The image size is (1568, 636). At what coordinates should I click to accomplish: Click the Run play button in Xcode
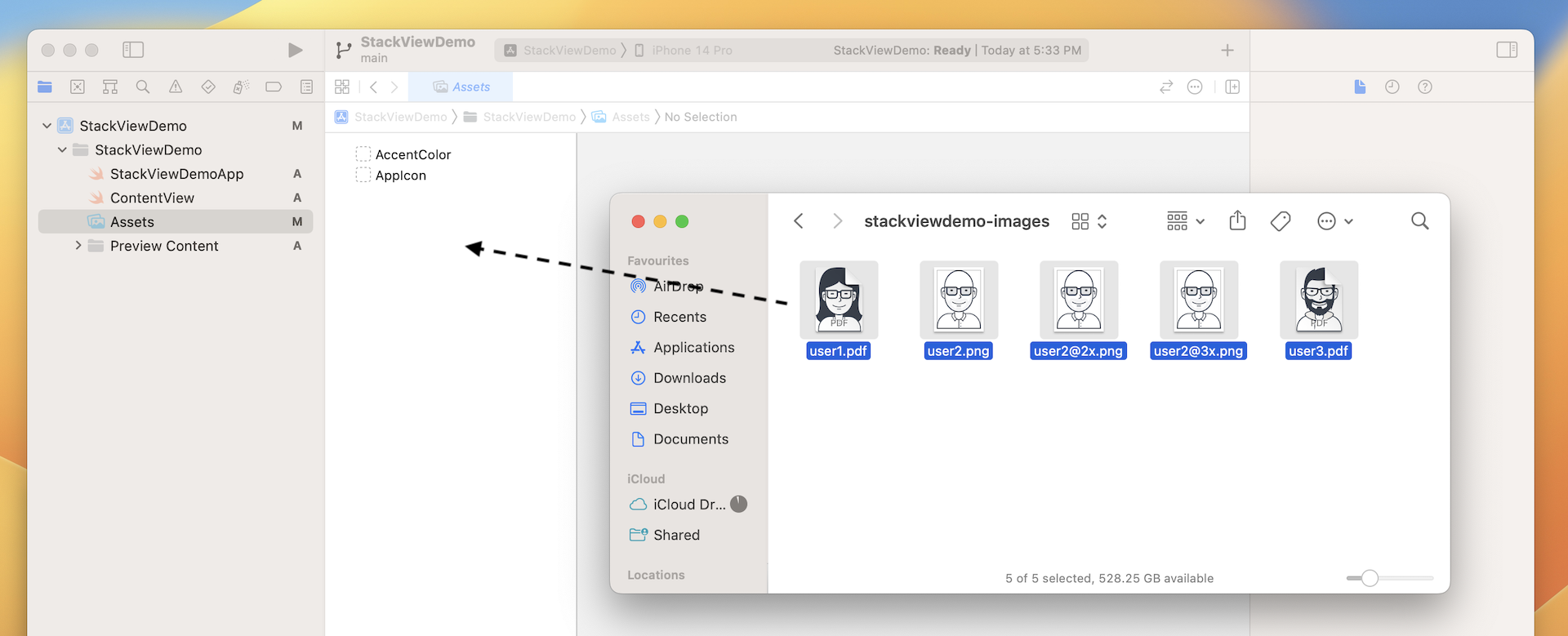click(x=295, y=51)
